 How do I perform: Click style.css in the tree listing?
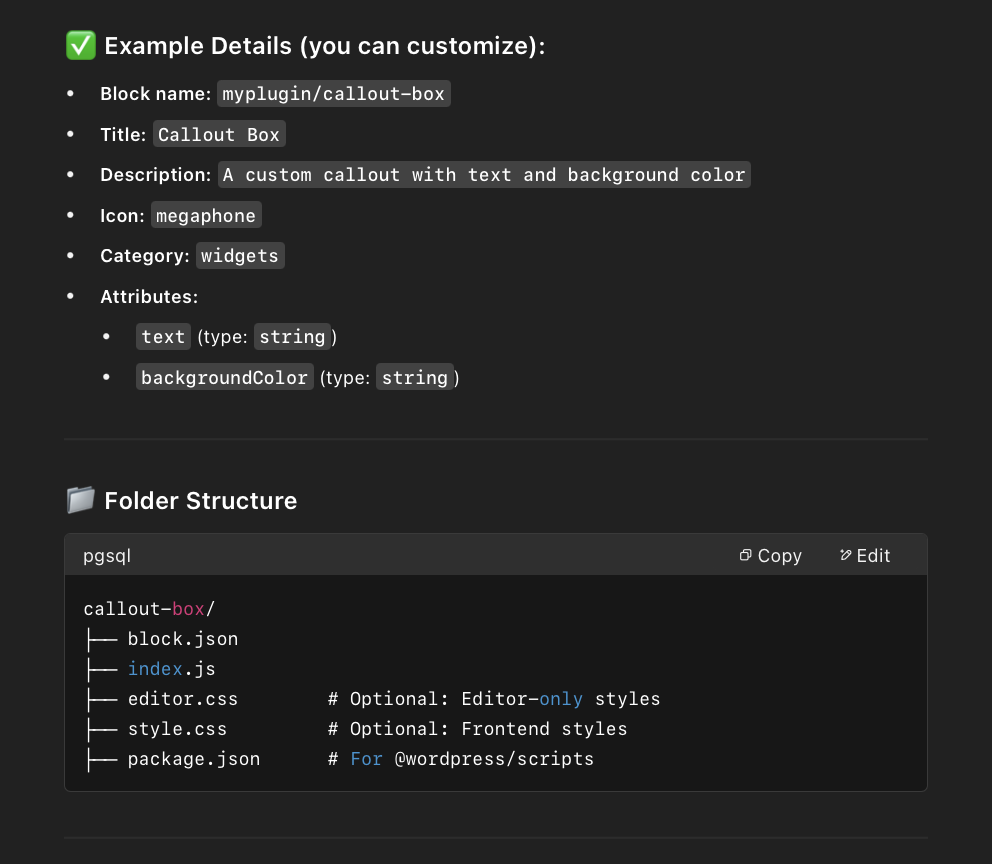pyautogui.click(x=177, y=729)
